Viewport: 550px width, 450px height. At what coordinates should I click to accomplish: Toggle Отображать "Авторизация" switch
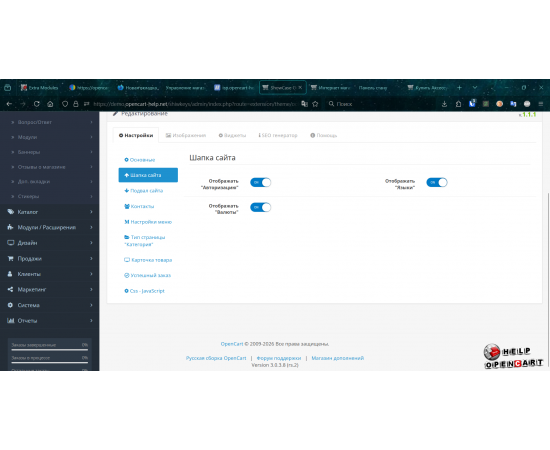260,182
